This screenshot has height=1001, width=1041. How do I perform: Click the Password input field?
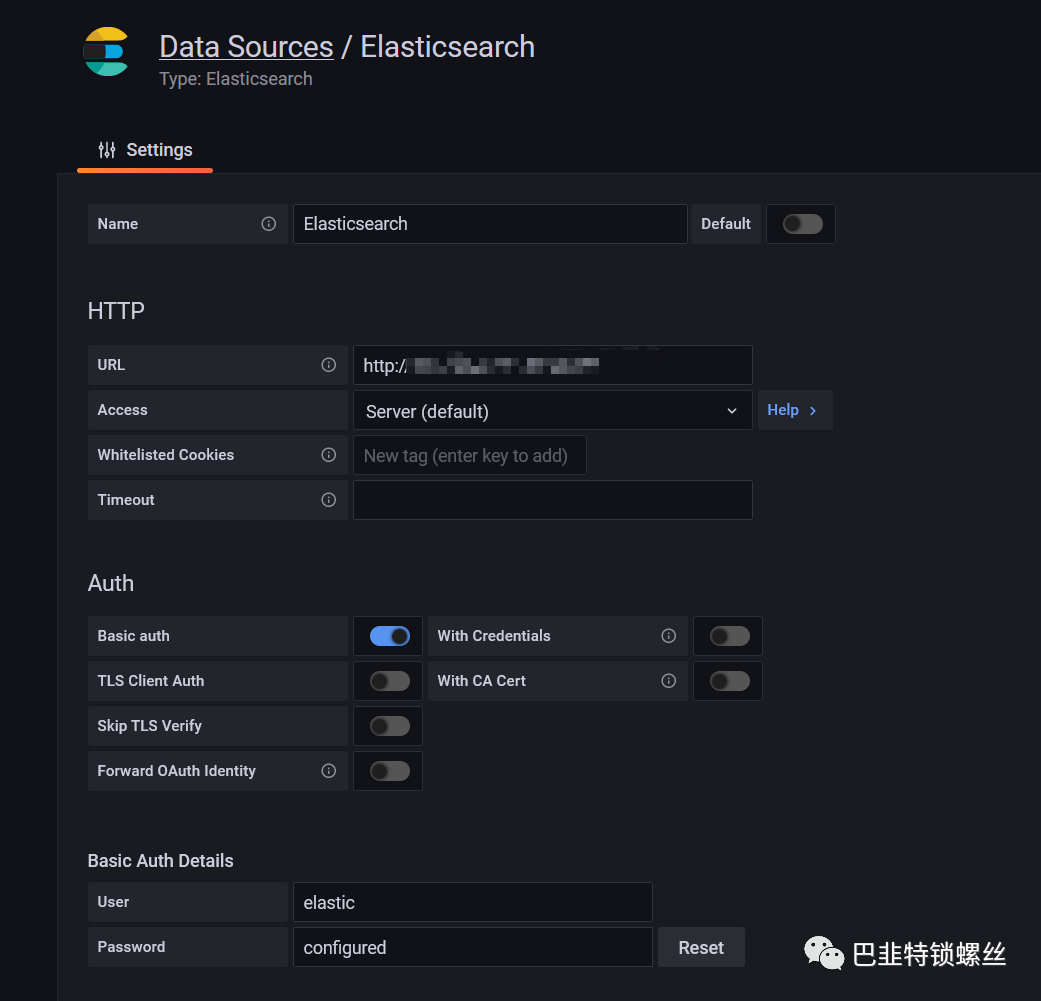click(x=473, y=947)
